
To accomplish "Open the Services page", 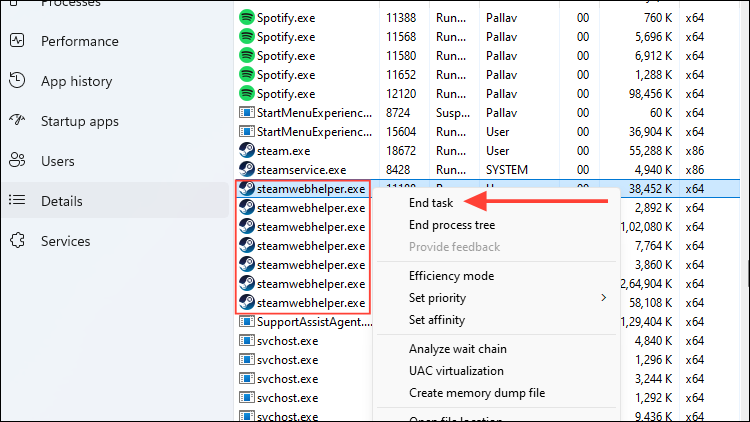I will point(65,241).
